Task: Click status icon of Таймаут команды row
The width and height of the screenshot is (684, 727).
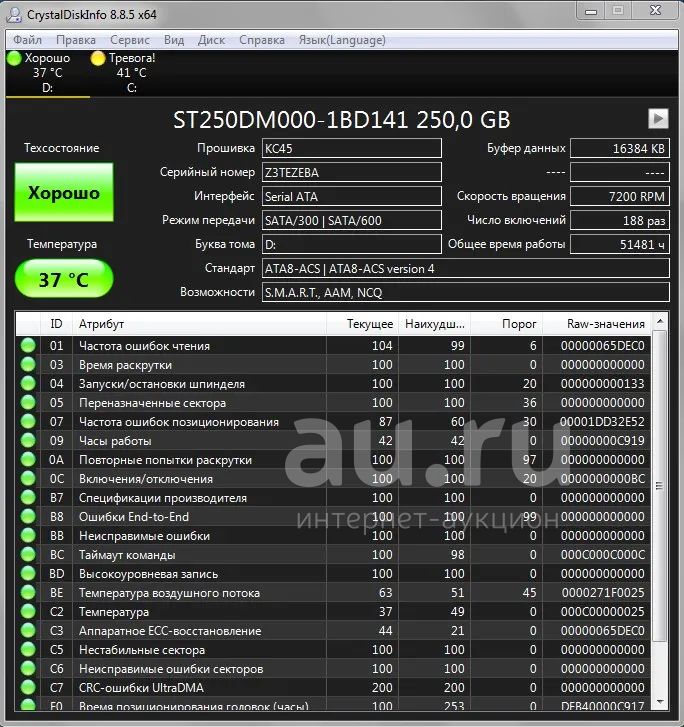Action: (28, 555)
